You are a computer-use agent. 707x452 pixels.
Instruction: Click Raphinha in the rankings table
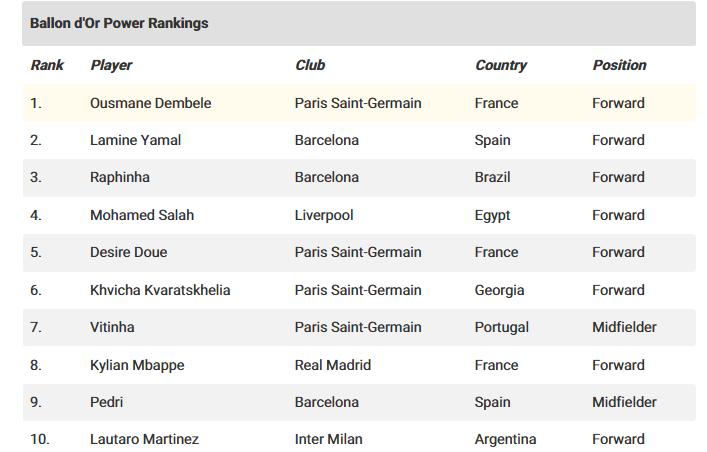119,177
